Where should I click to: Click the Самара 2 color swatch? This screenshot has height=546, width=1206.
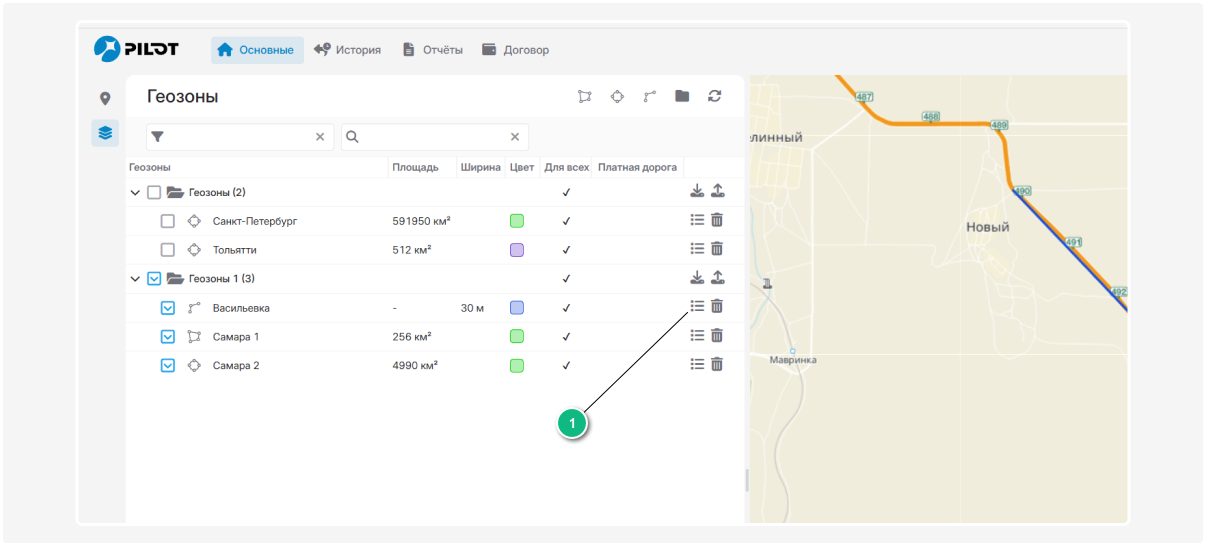pyautogui.click(x=517, y=366)
